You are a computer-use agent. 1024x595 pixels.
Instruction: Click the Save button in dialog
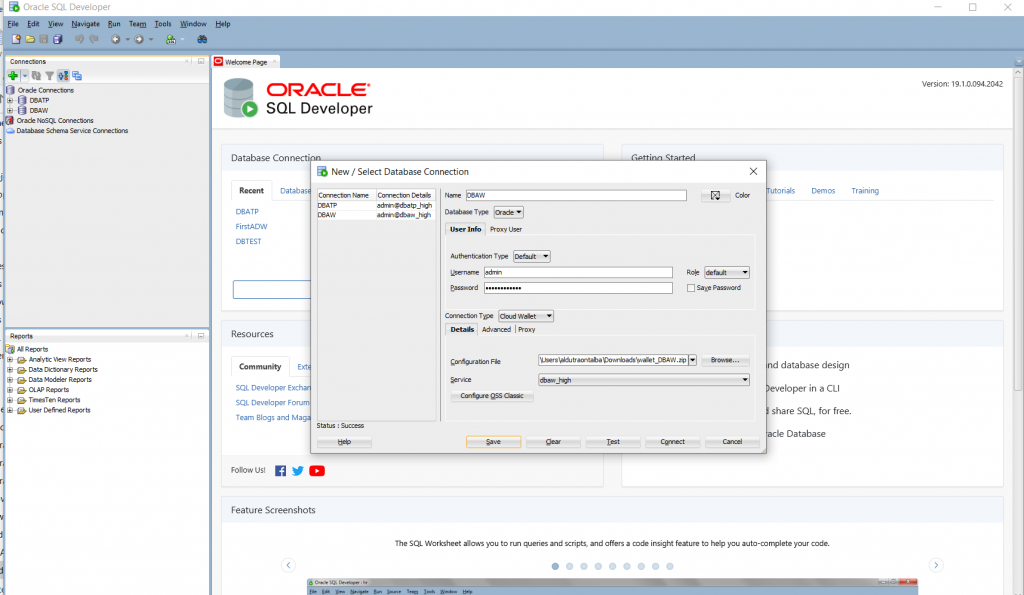point(493,442)
